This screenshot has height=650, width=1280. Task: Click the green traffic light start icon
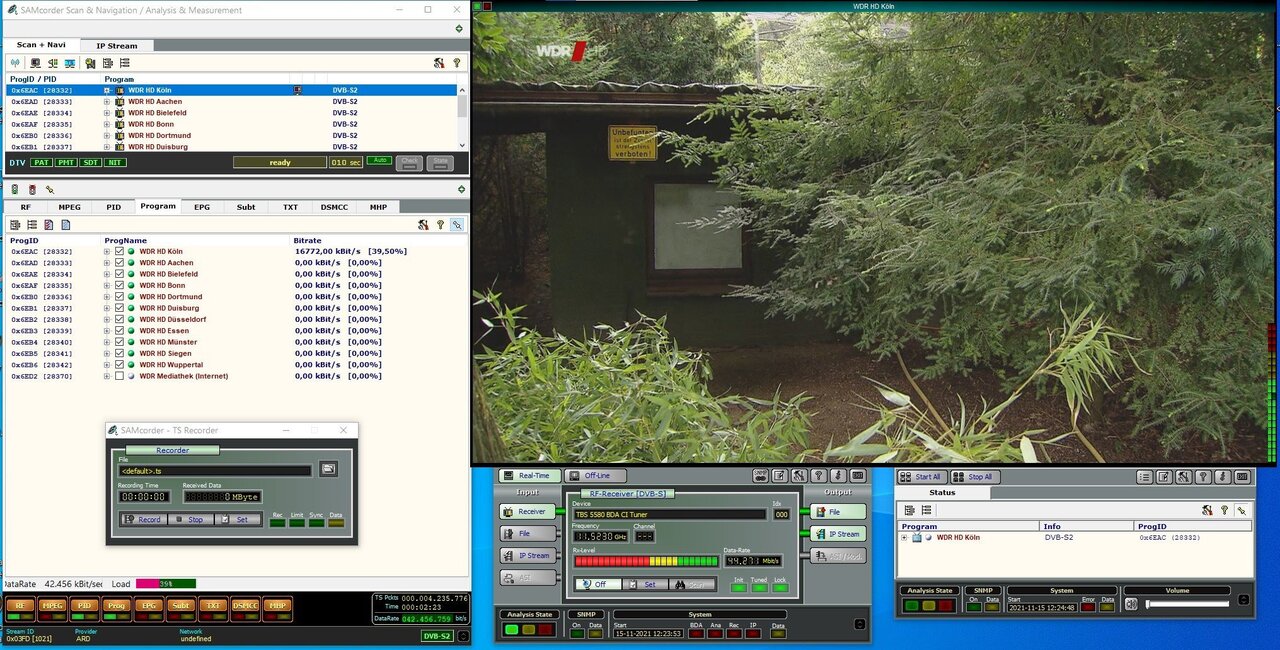15,189
